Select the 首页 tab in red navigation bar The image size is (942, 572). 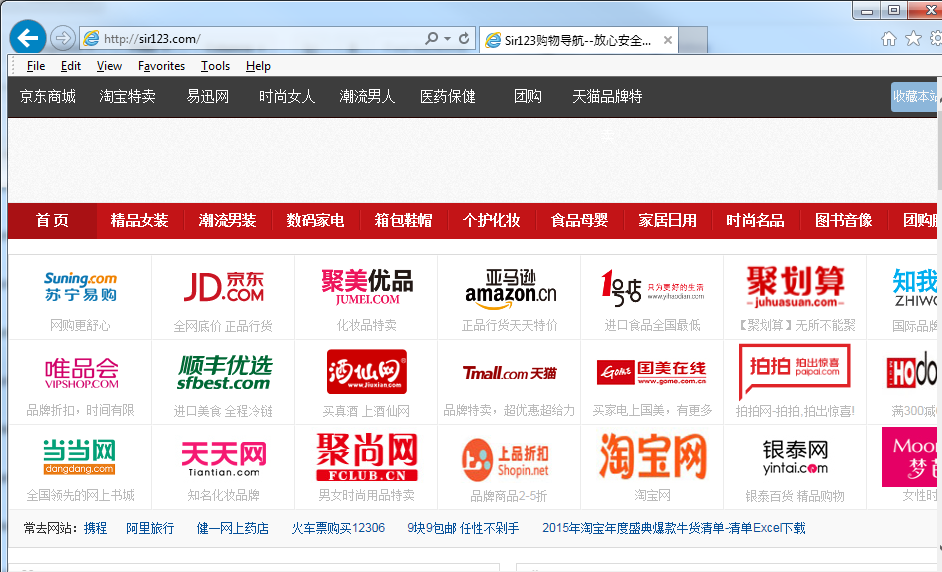pos(52,221)
